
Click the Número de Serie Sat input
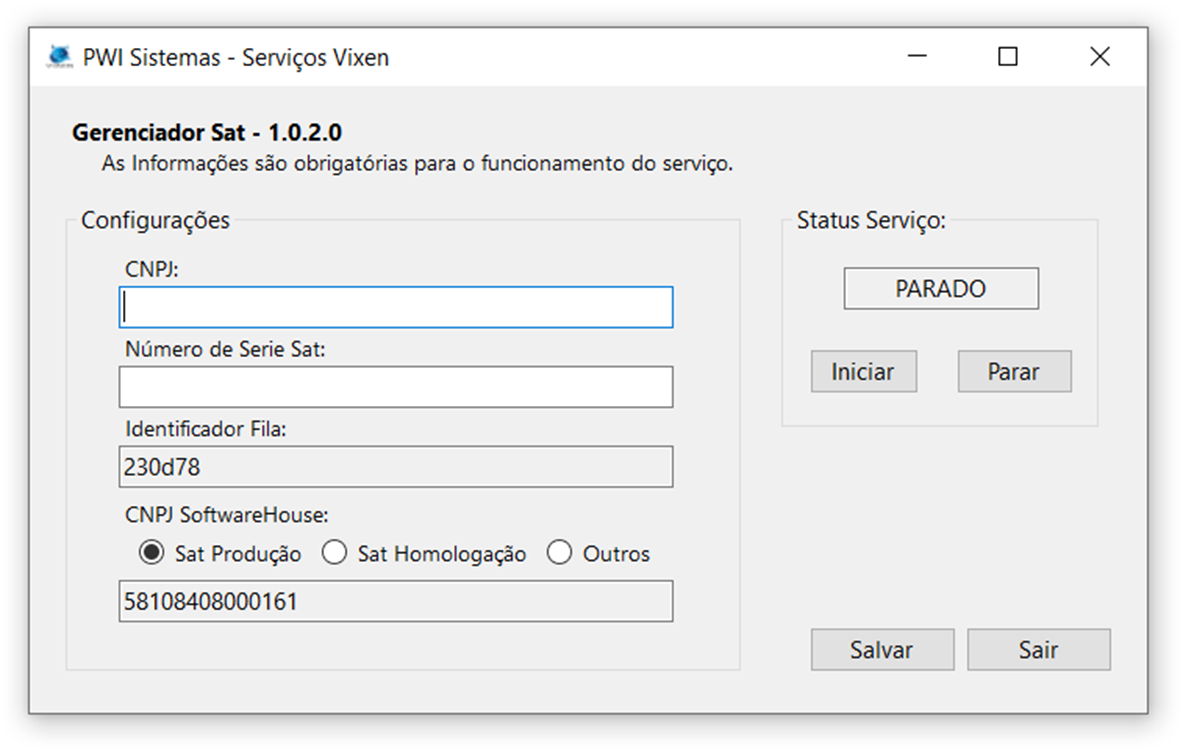point(395,387)
